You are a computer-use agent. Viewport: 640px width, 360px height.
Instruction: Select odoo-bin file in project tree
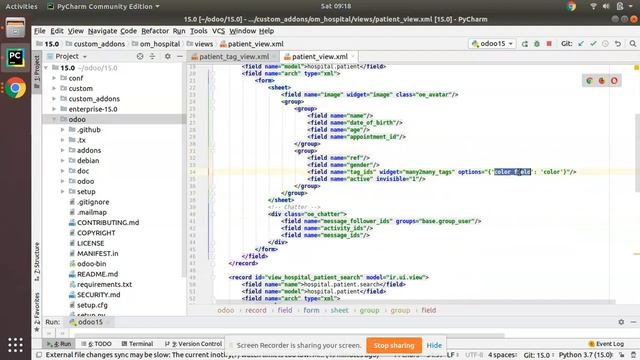(x=91, y=264)
